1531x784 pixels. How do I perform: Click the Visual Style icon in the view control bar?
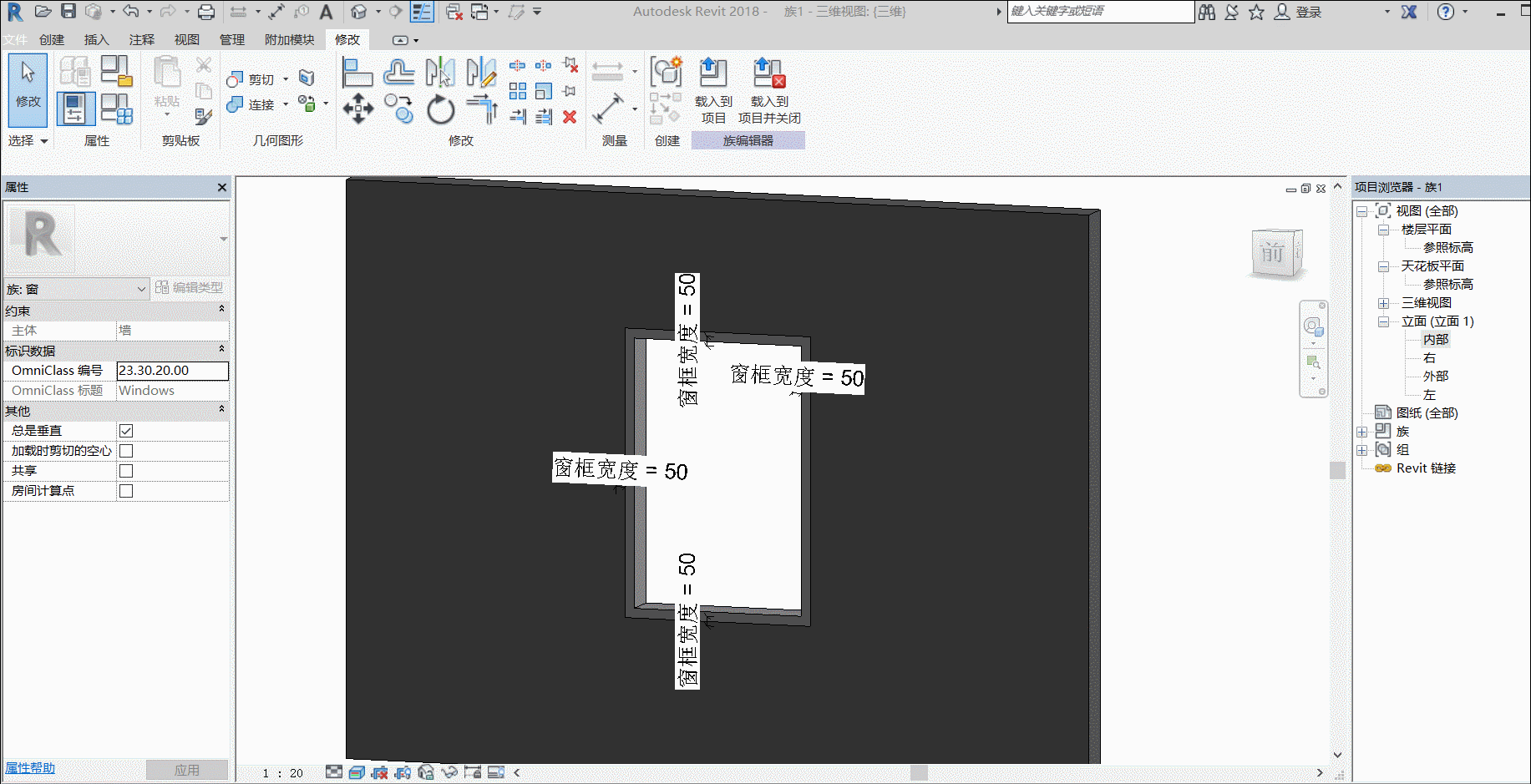click(357, 772)
